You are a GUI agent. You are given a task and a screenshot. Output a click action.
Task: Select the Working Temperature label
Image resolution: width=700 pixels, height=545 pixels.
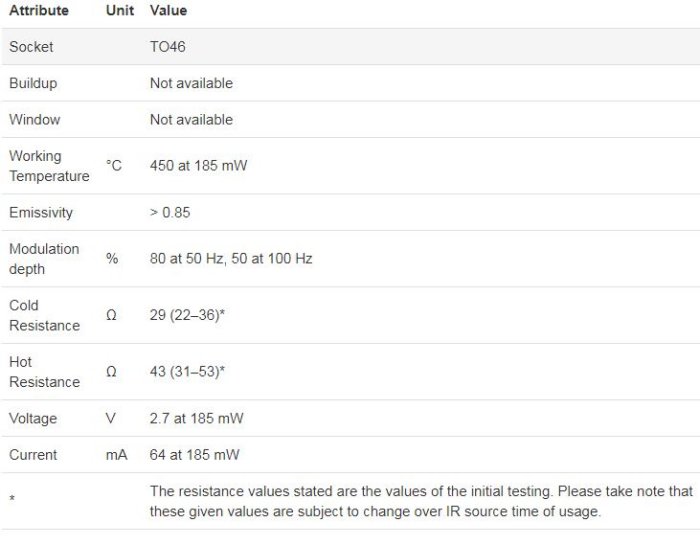[49, 166]
